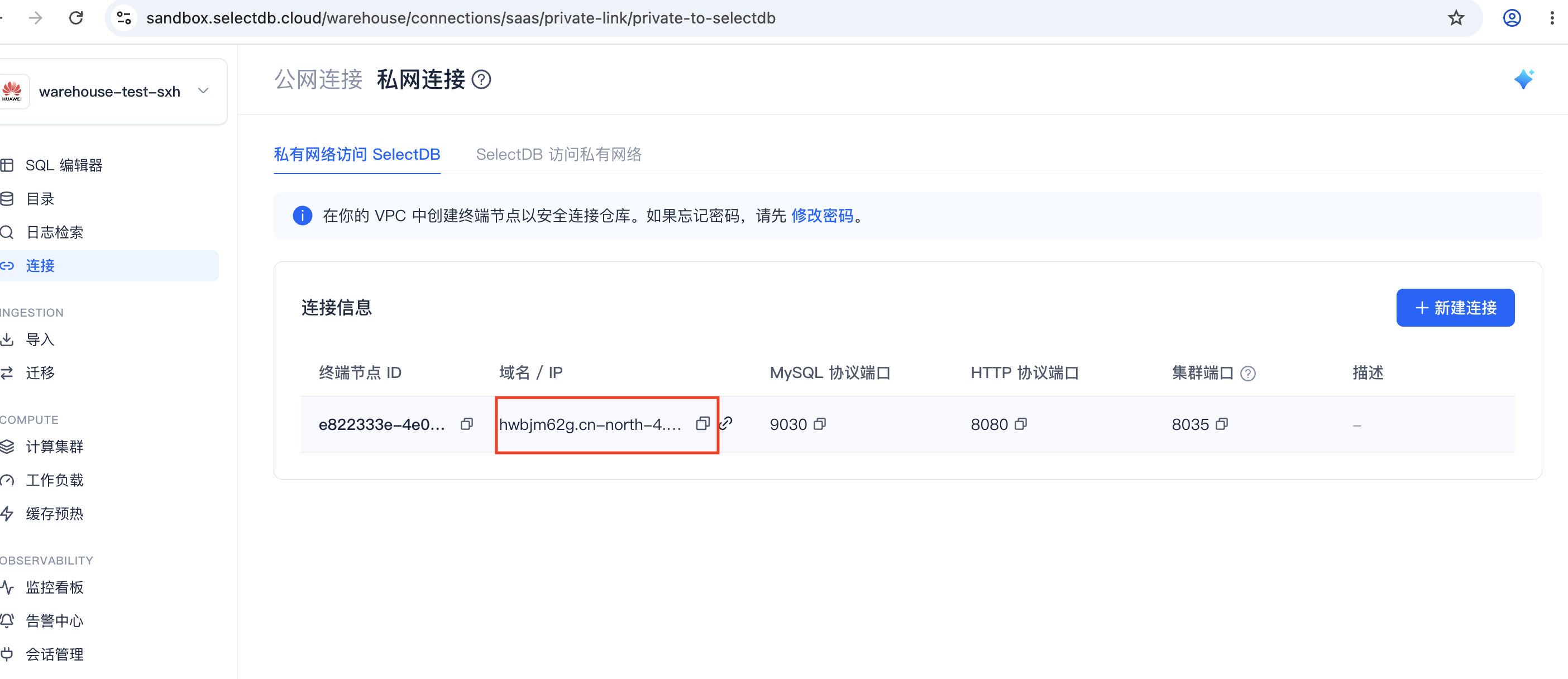Reload the browser page
The width and height of the screenshot is (1568, 679).
(x=76, y=18)
